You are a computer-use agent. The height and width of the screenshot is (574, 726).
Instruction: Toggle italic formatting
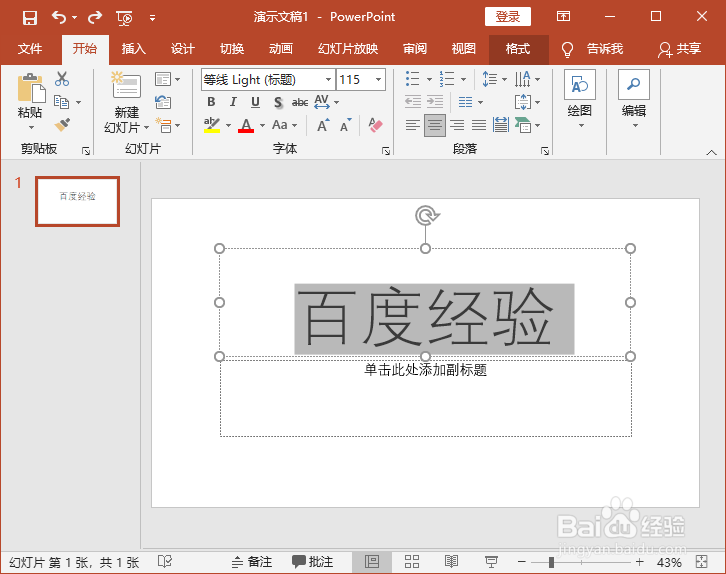click(233, 102)
